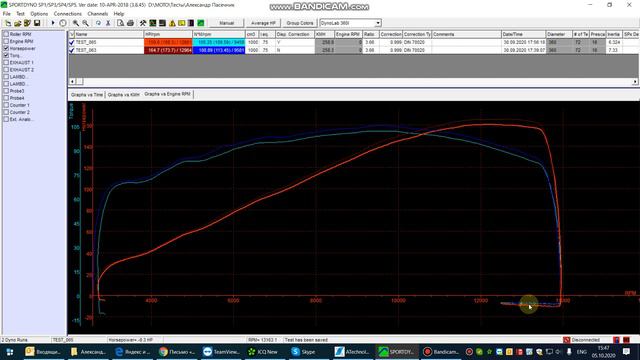
Task: Open the Options menu
Action: coord(39,14)
